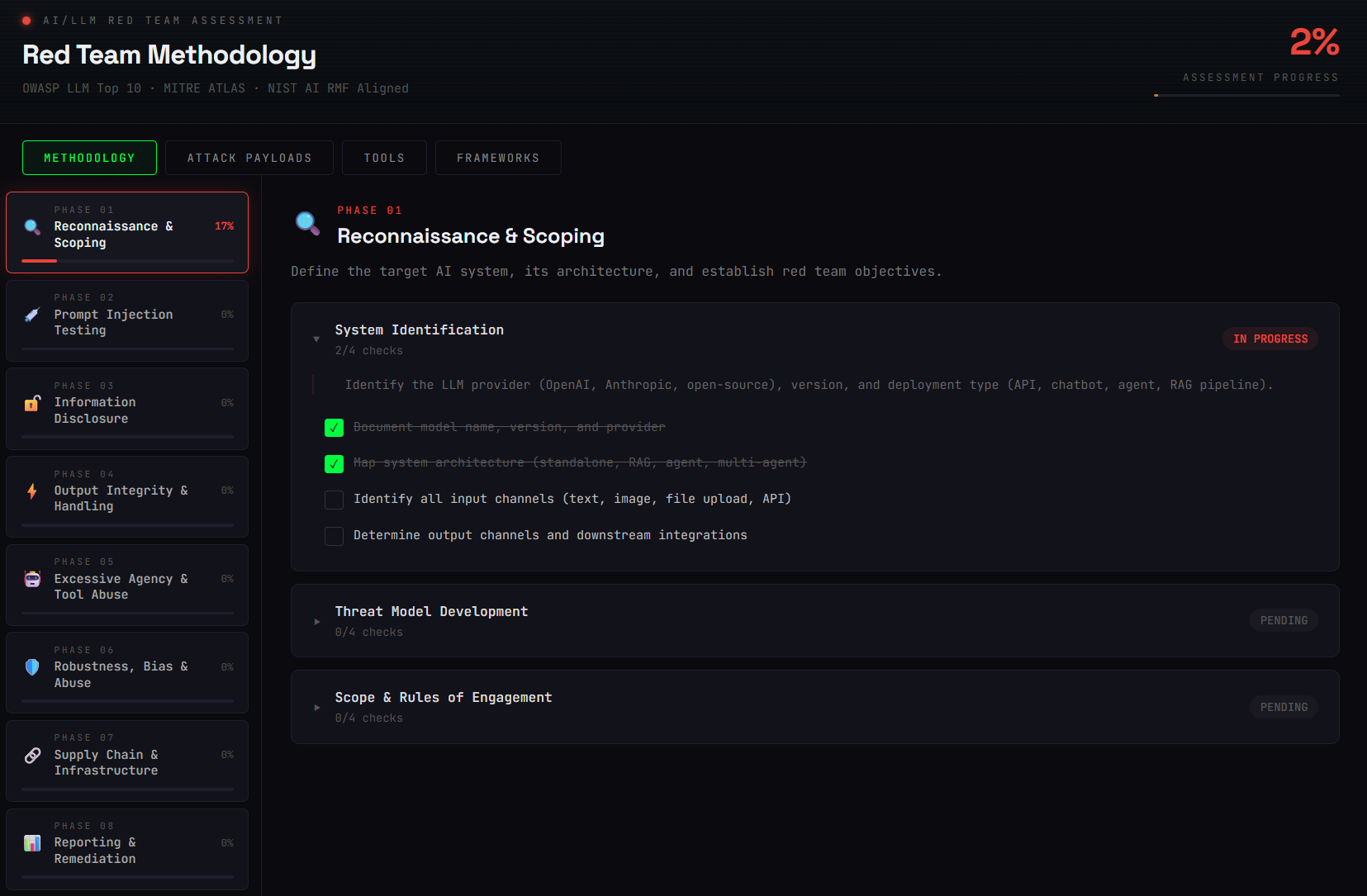This screenshot has width=1367, height=896.
Task: Click the shield icon on Robustness, Bias & Abuse
Action: pos(31,666)
